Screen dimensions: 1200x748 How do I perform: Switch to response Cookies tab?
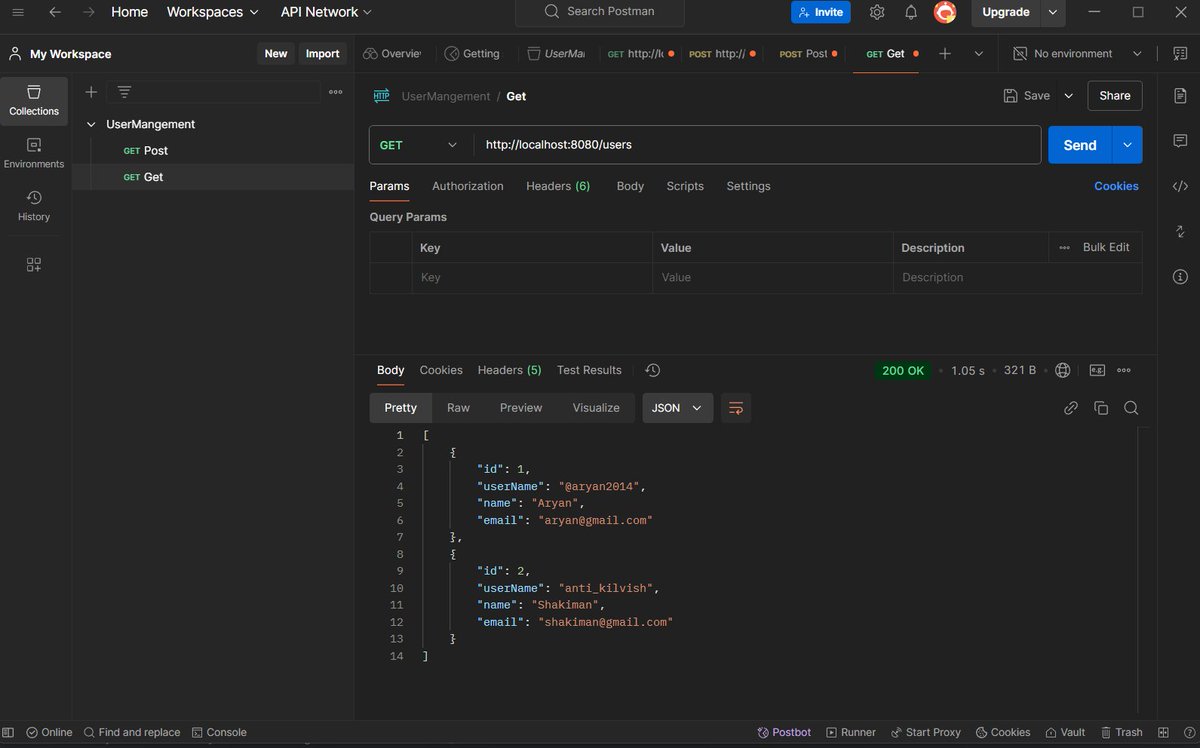(x=441, y=370)
